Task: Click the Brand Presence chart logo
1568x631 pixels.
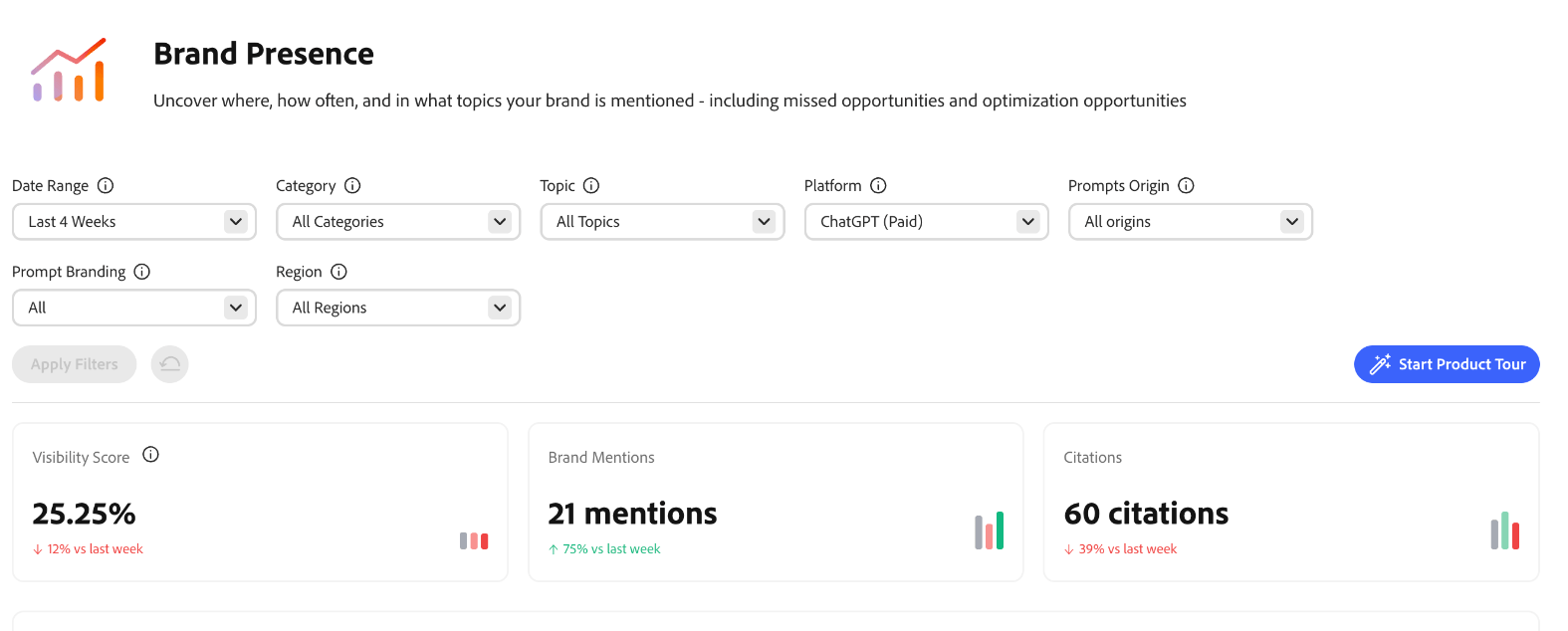Action: click(69, 71)
